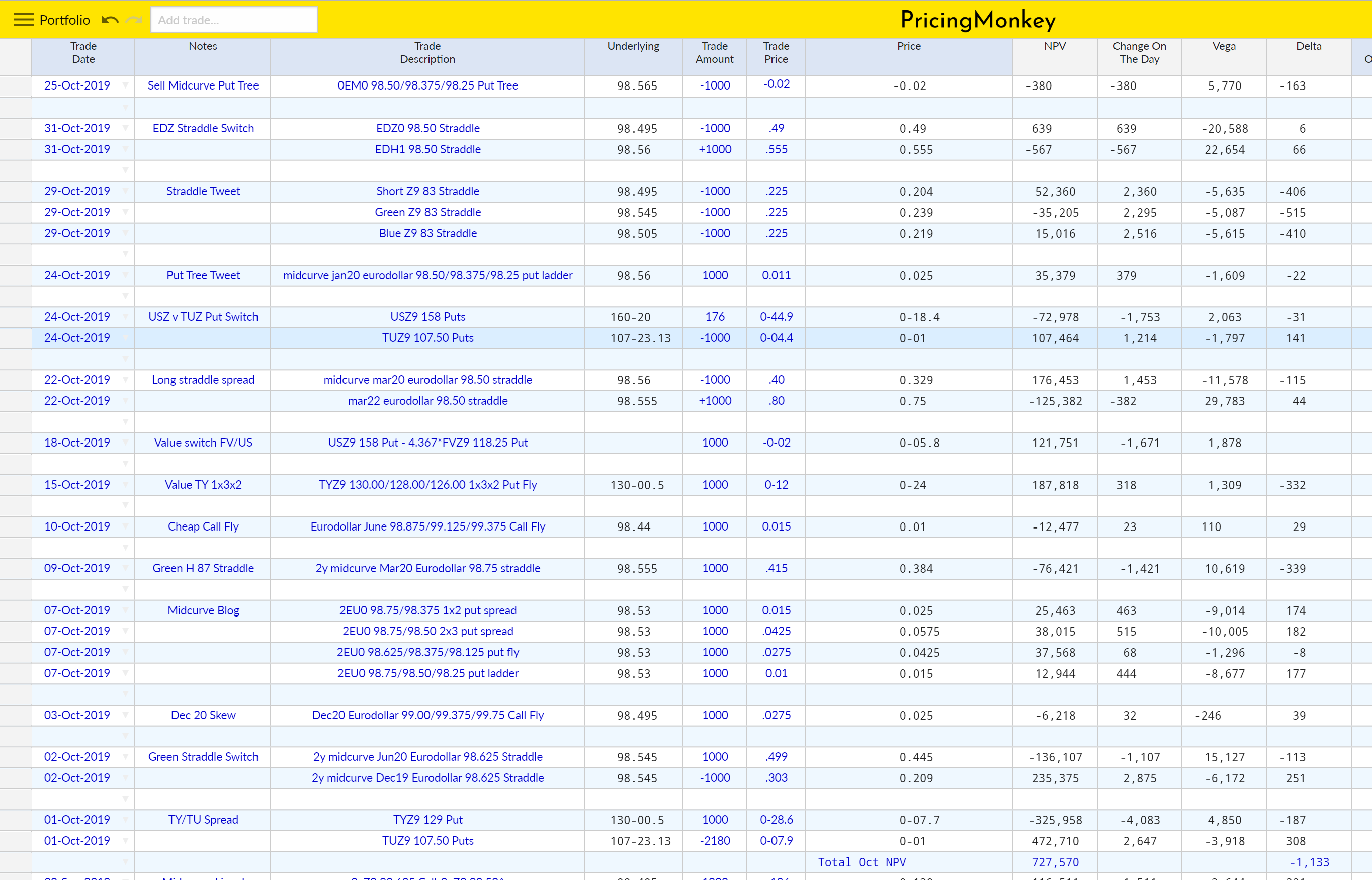This screenshot has height=880, width=1372.
Task: Open date dropdown for 10-Oct-2019 row
Action: click(x=125, y=527)
